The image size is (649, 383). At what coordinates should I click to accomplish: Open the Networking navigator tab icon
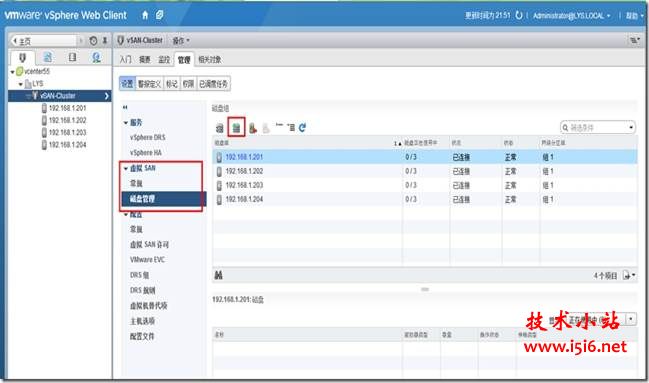click(96, 57)
